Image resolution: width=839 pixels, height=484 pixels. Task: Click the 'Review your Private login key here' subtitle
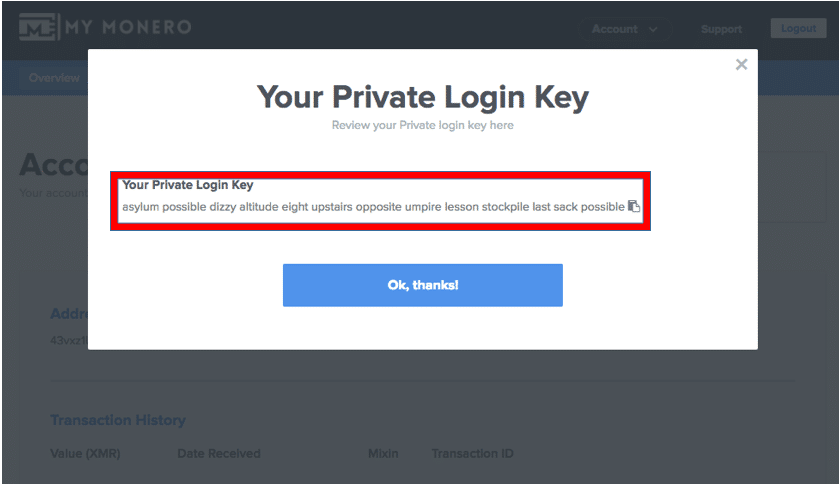pos(423,125)
